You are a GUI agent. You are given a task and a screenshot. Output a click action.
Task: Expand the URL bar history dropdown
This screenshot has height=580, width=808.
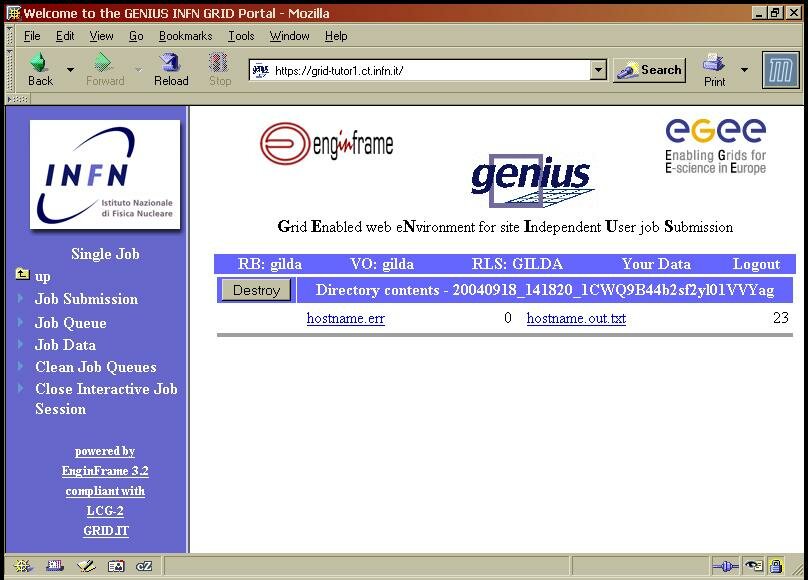pos(598,70)
